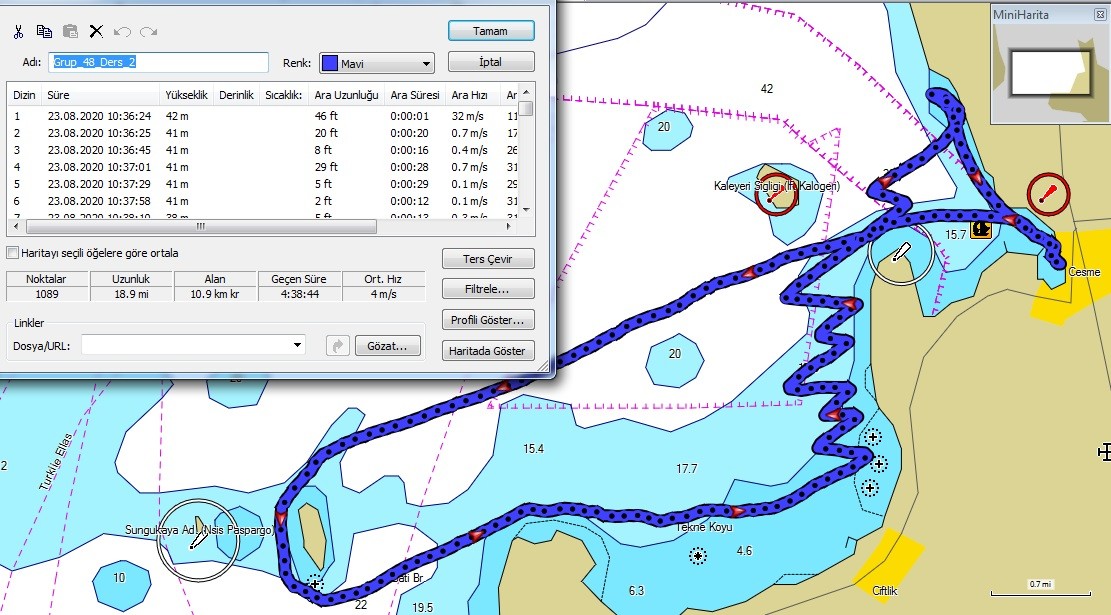Click the Paste clipboard icon
Viewport: 1111px width, 615px height.
pyautogui.click(x=70, y=31)
